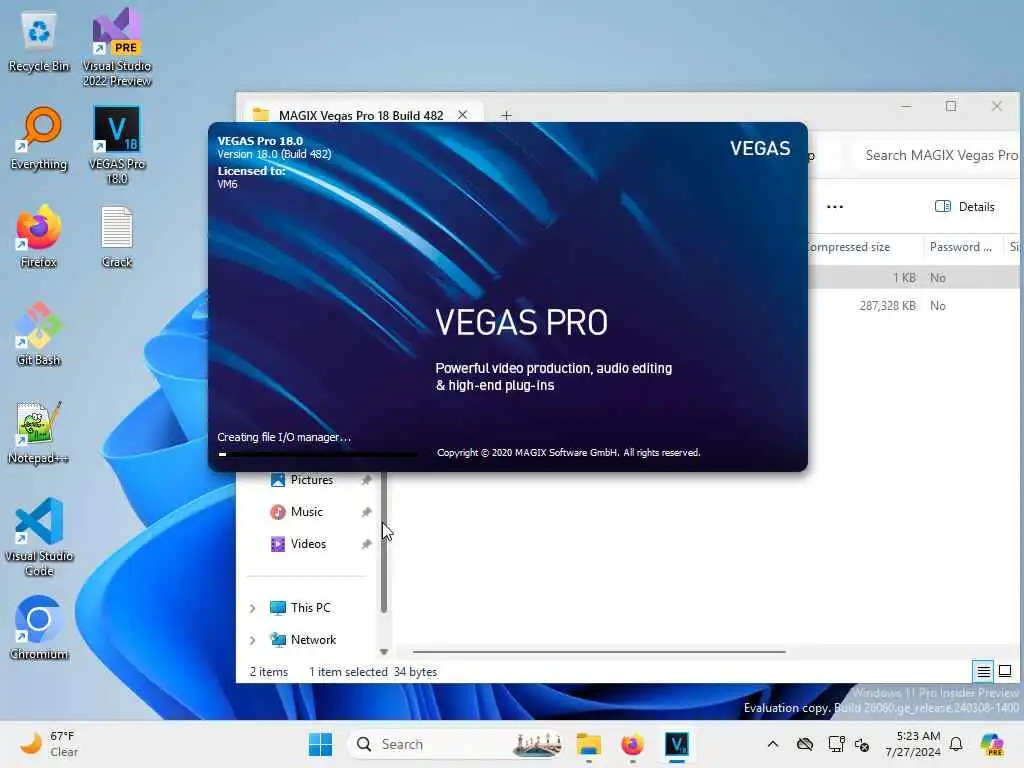Click the VEGAS Pro splash loading progress bar

coord(317,454)
